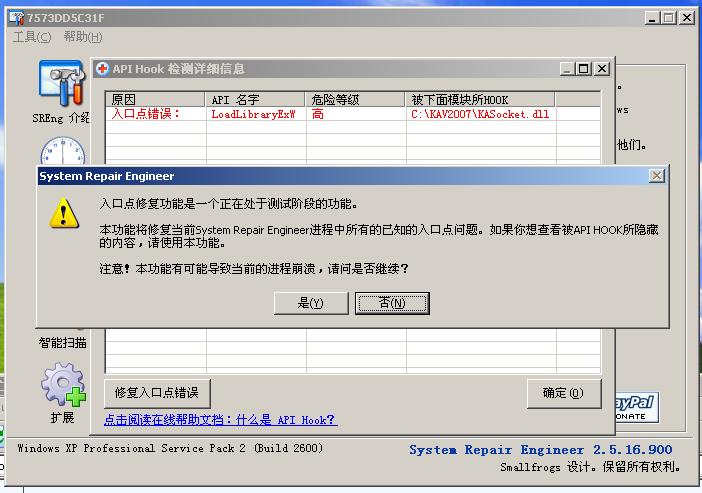The height and width of the screenshot is (493, 702).
Task: Select the 扩展 gear icon in sidebar
Action: pyautogui.click(x=63, y=385)
